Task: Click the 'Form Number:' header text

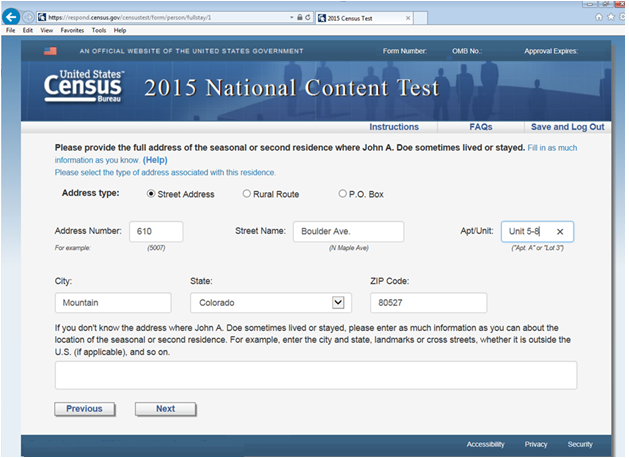Action: pos(404,51)
